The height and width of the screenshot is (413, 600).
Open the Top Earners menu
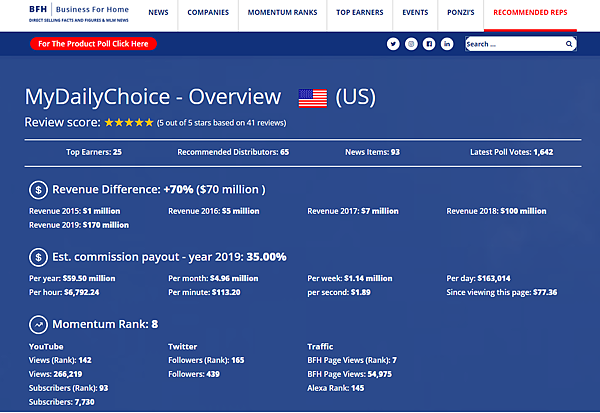[360, 13]
